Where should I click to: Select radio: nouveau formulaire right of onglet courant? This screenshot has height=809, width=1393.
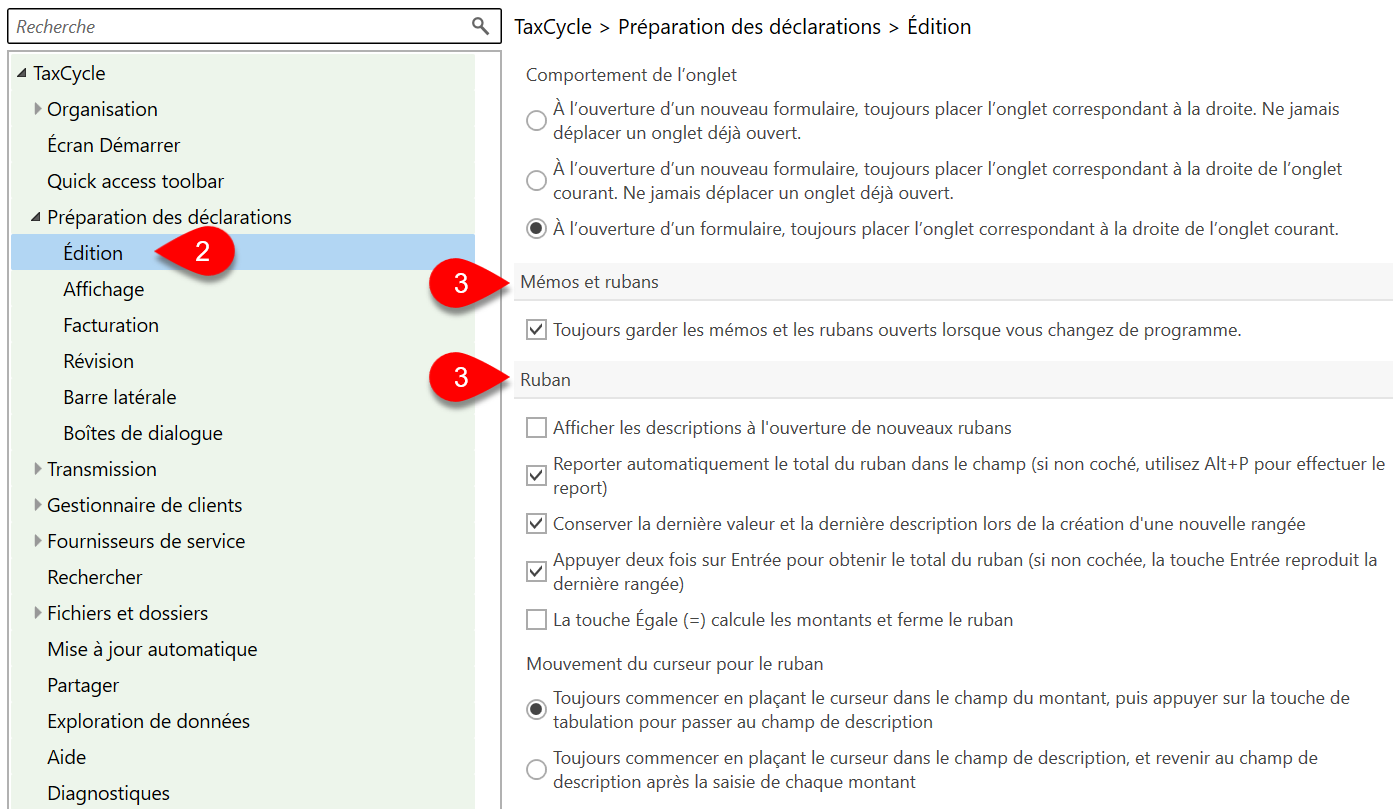(x=536, y=181)
